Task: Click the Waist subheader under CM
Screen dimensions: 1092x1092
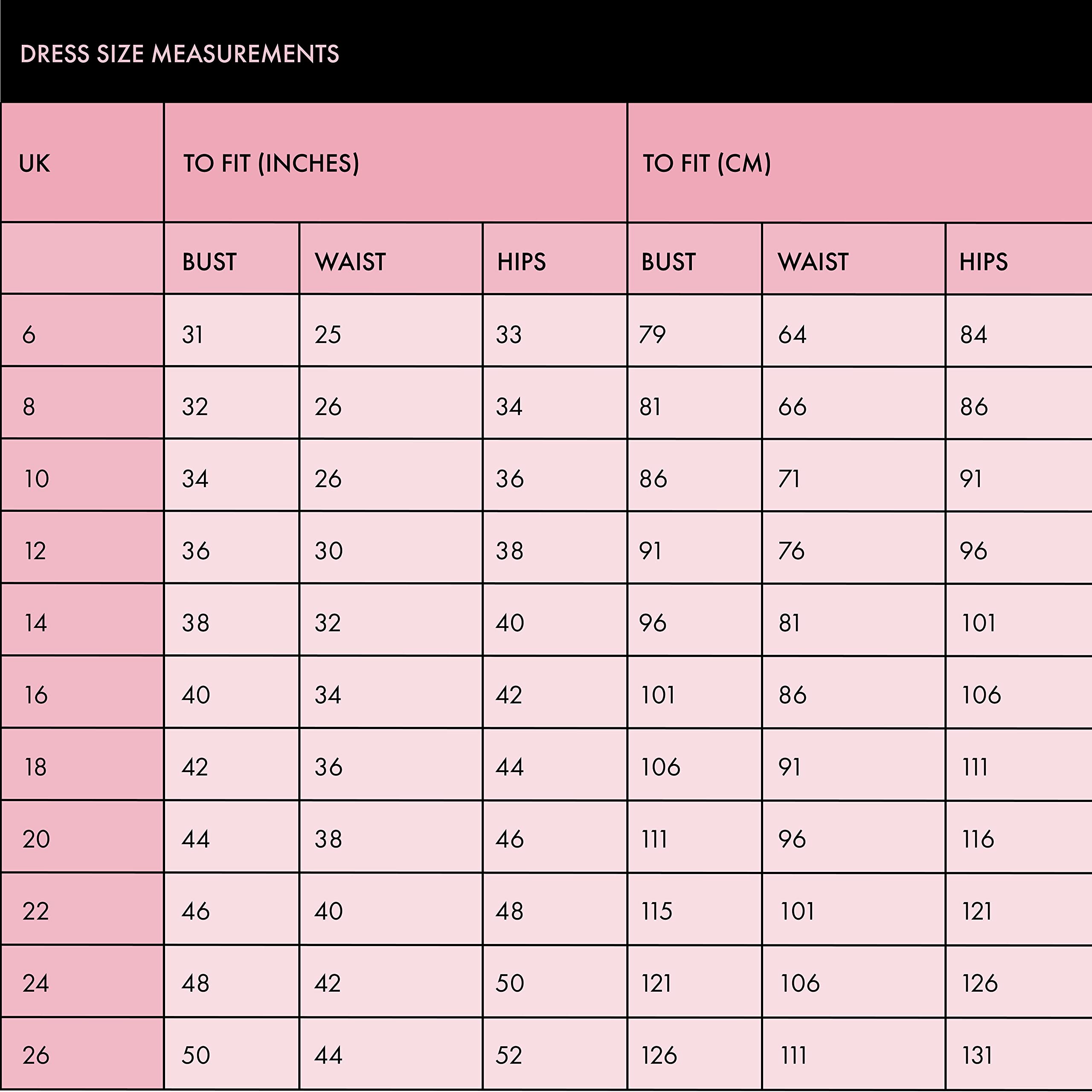Action: (x=813, y=261)
